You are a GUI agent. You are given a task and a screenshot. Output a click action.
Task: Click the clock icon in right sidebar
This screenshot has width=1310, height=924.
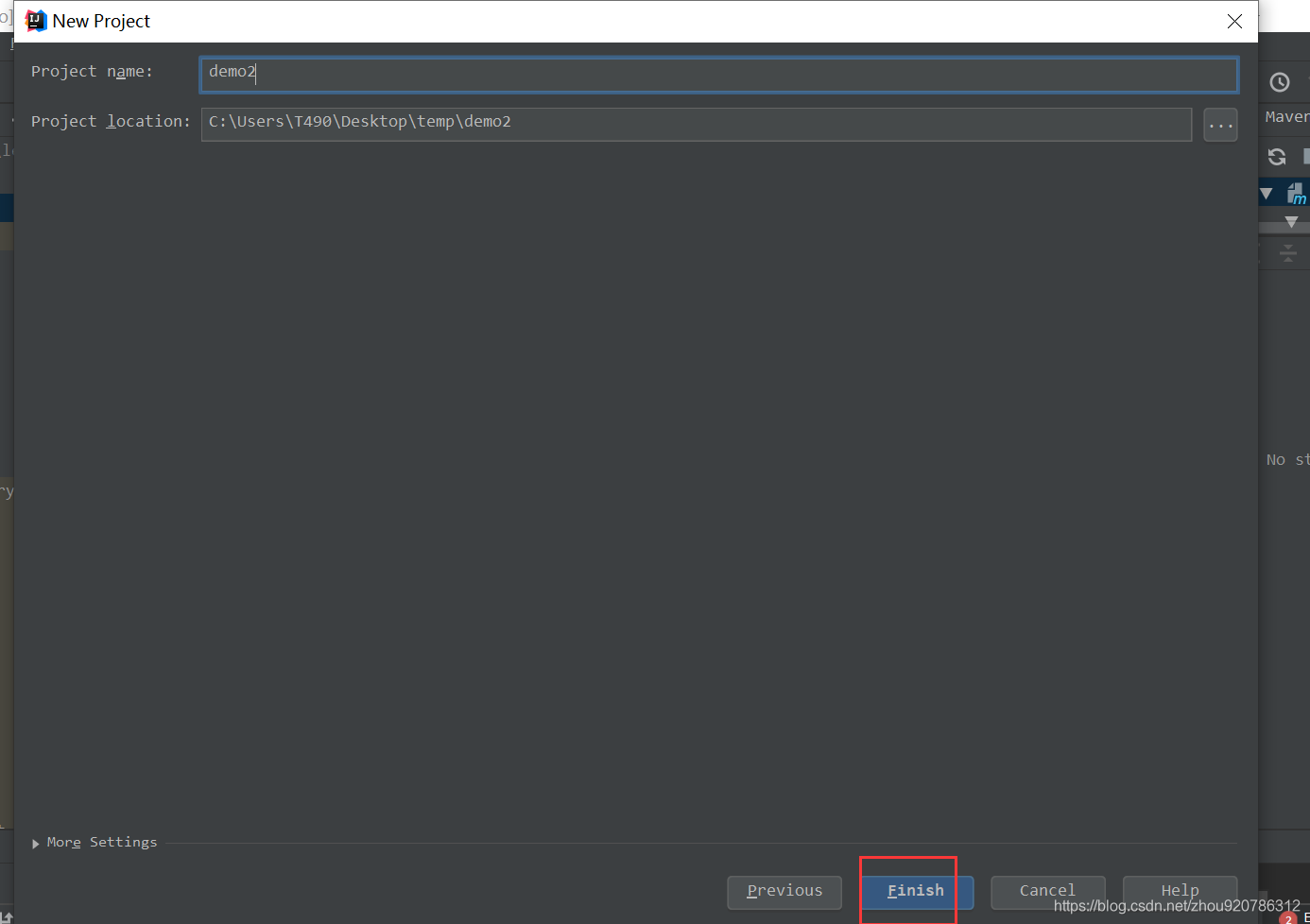[1280, 82]
